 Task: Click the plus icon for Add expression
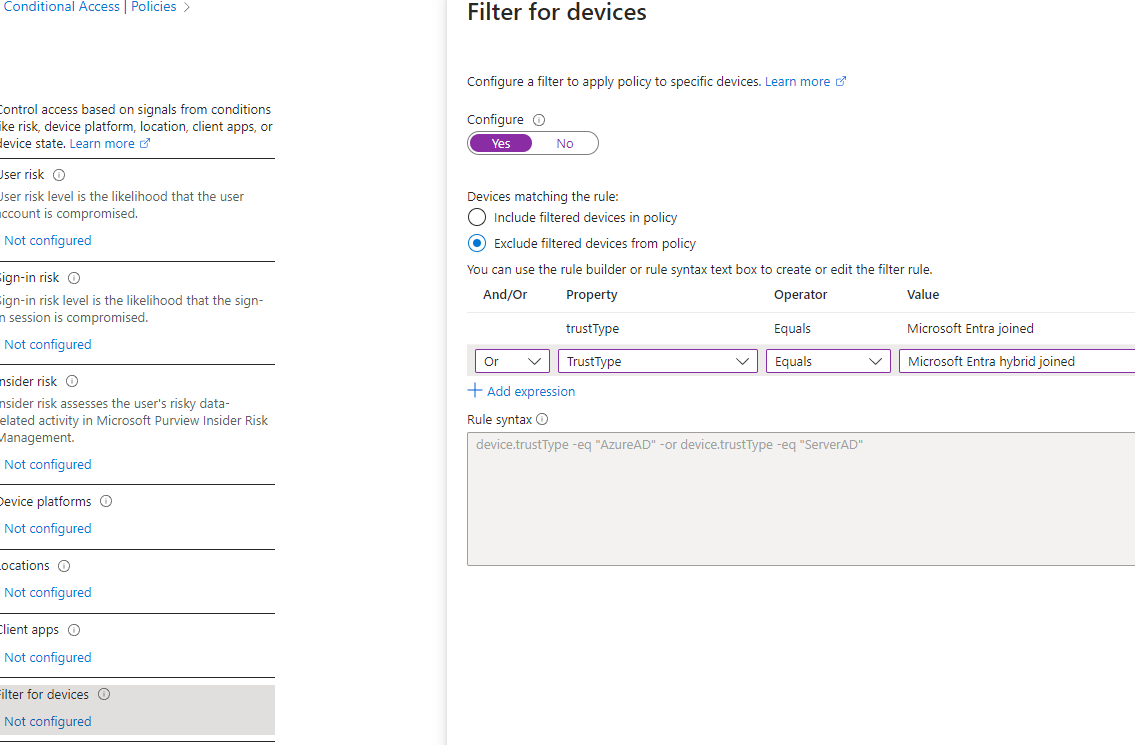point(475,391)
